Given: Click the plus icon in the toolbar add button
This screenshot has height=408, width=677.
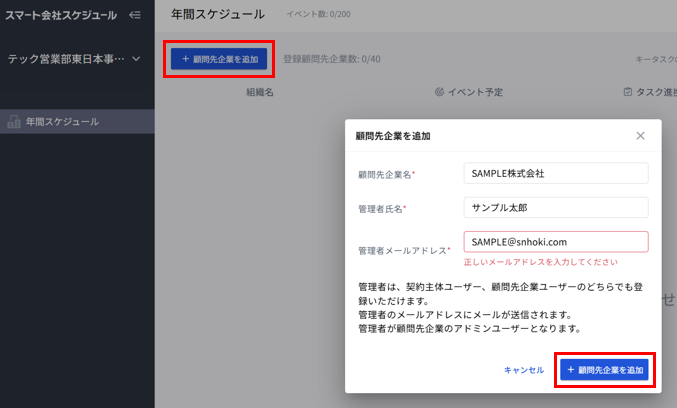Looking at the screenshot, I should (x=185, y=59).
